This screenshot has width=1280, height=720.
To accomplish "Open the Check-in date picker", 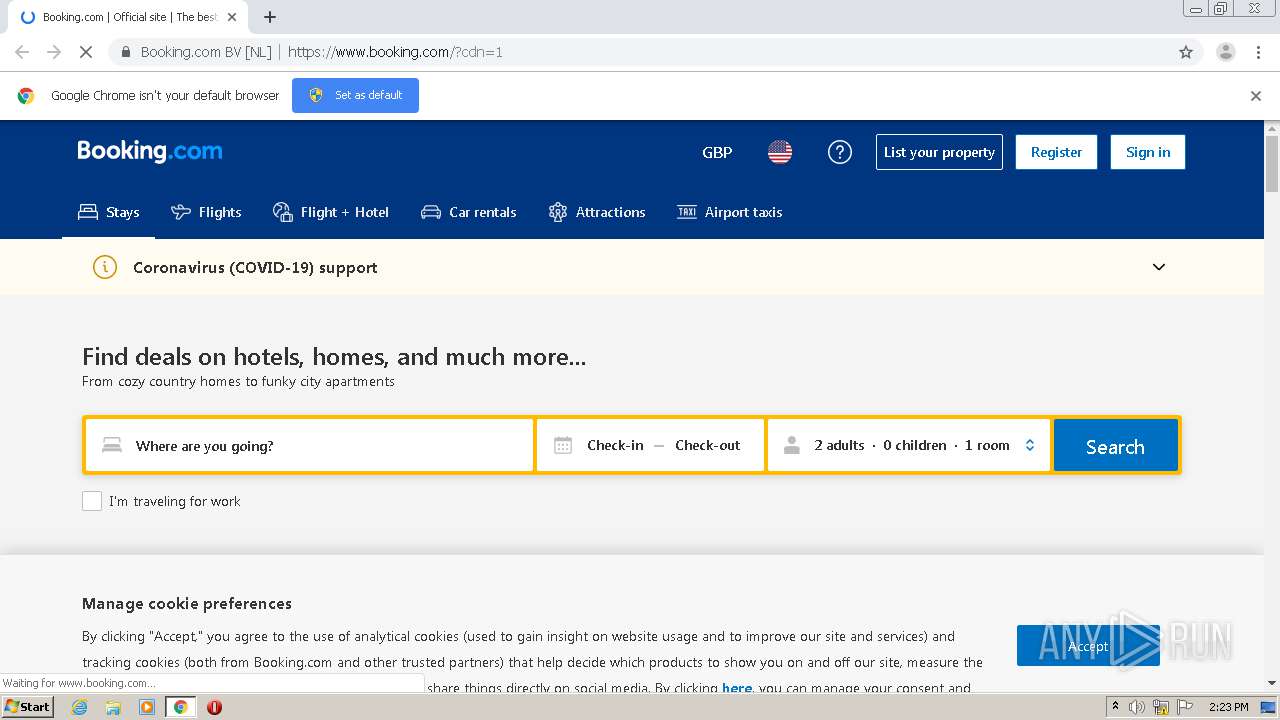I will 615,446.
